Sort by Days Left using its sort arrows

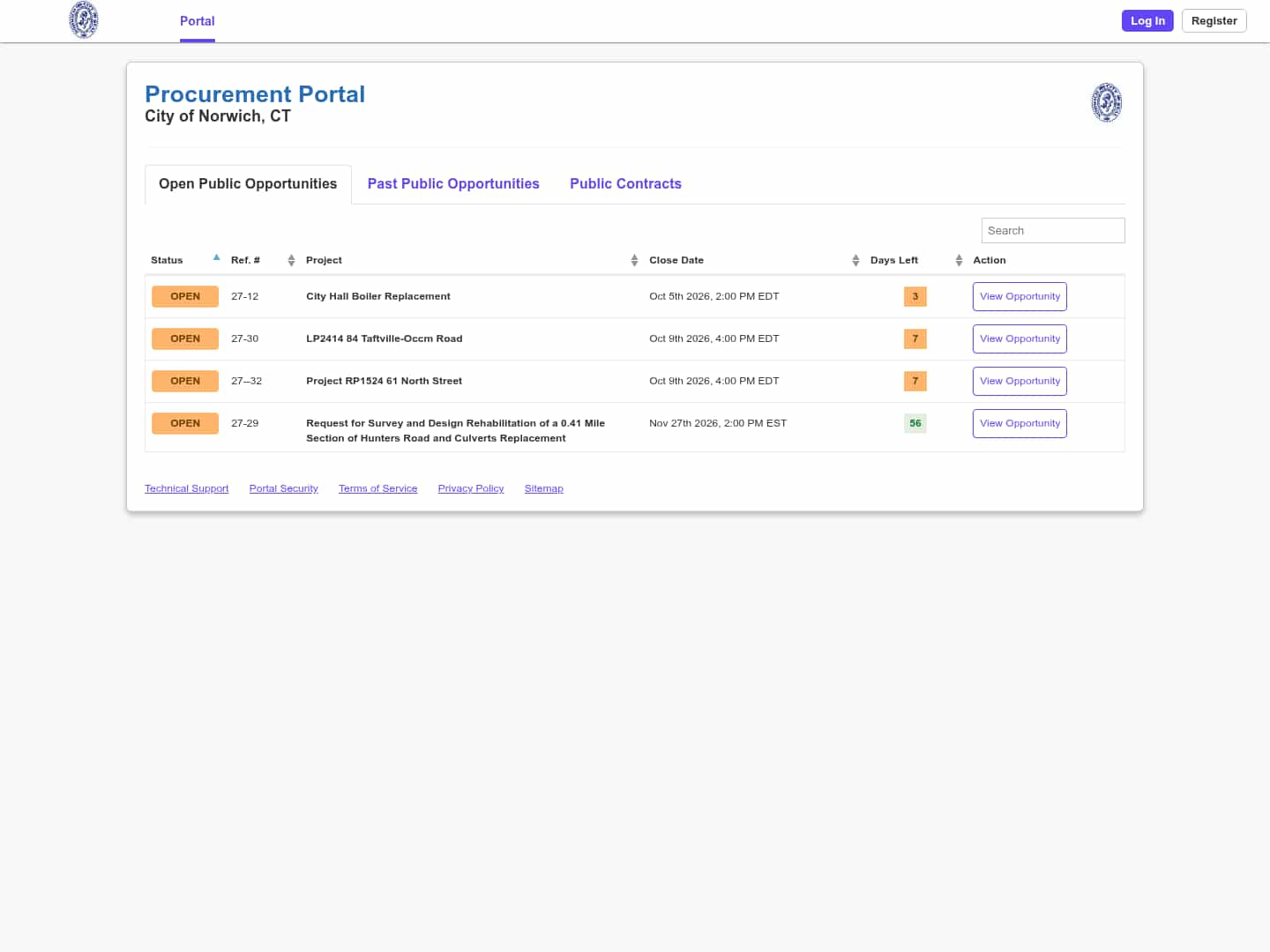tap(959, 260)
